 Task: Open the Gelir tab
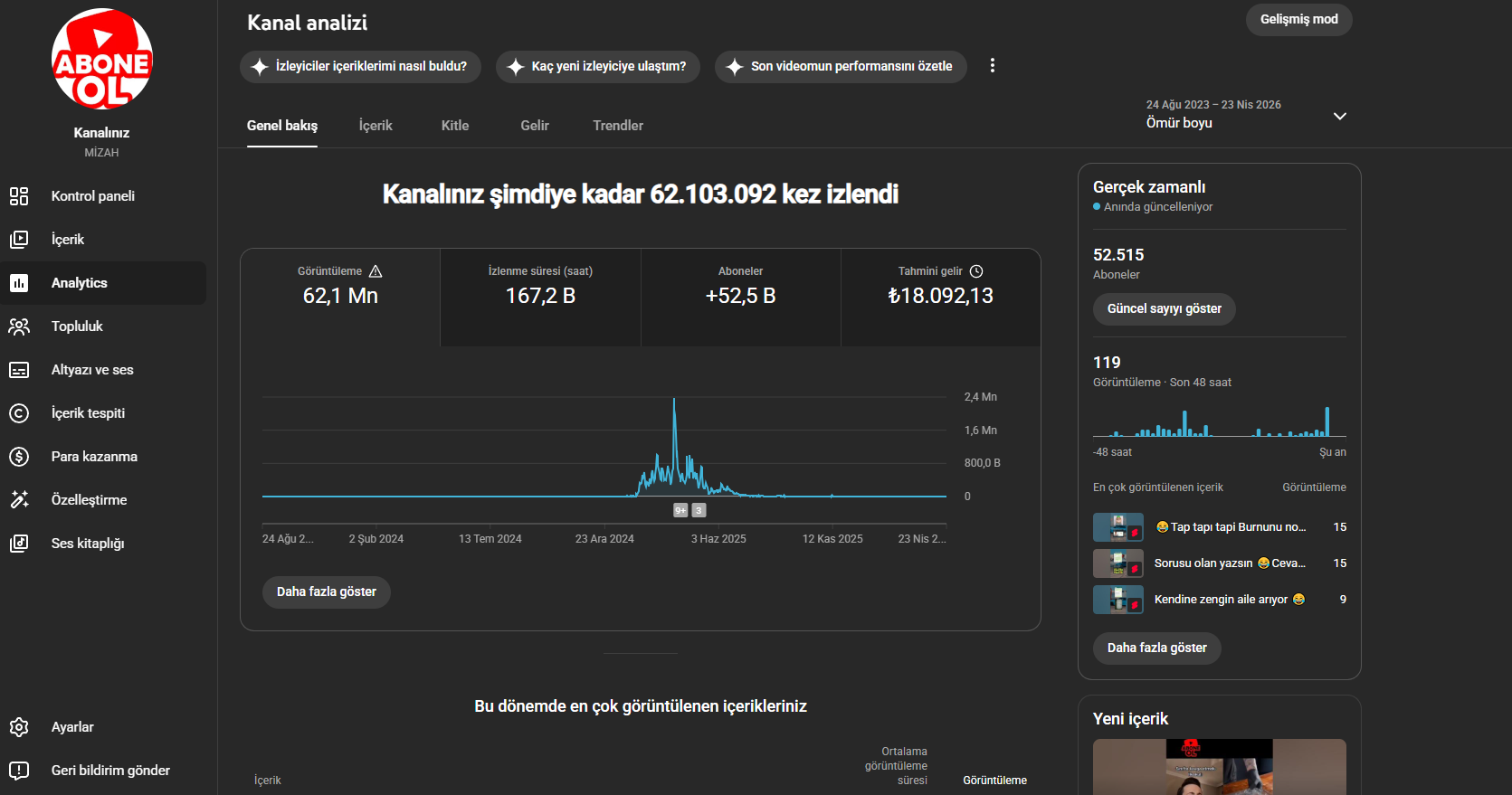coord(535,126)
